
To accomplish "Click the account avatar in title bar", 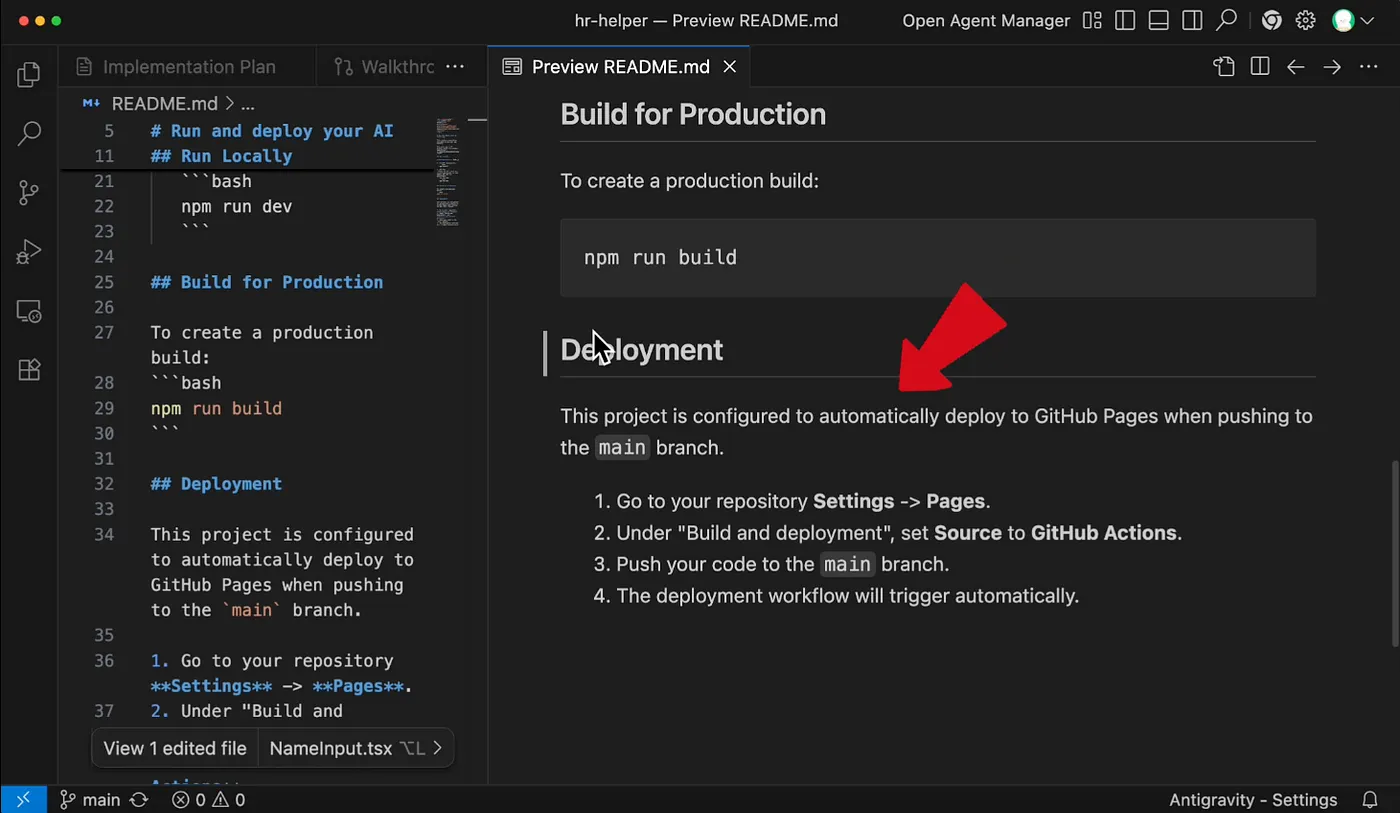I will pyautogui.click(x=1343, y=21).
